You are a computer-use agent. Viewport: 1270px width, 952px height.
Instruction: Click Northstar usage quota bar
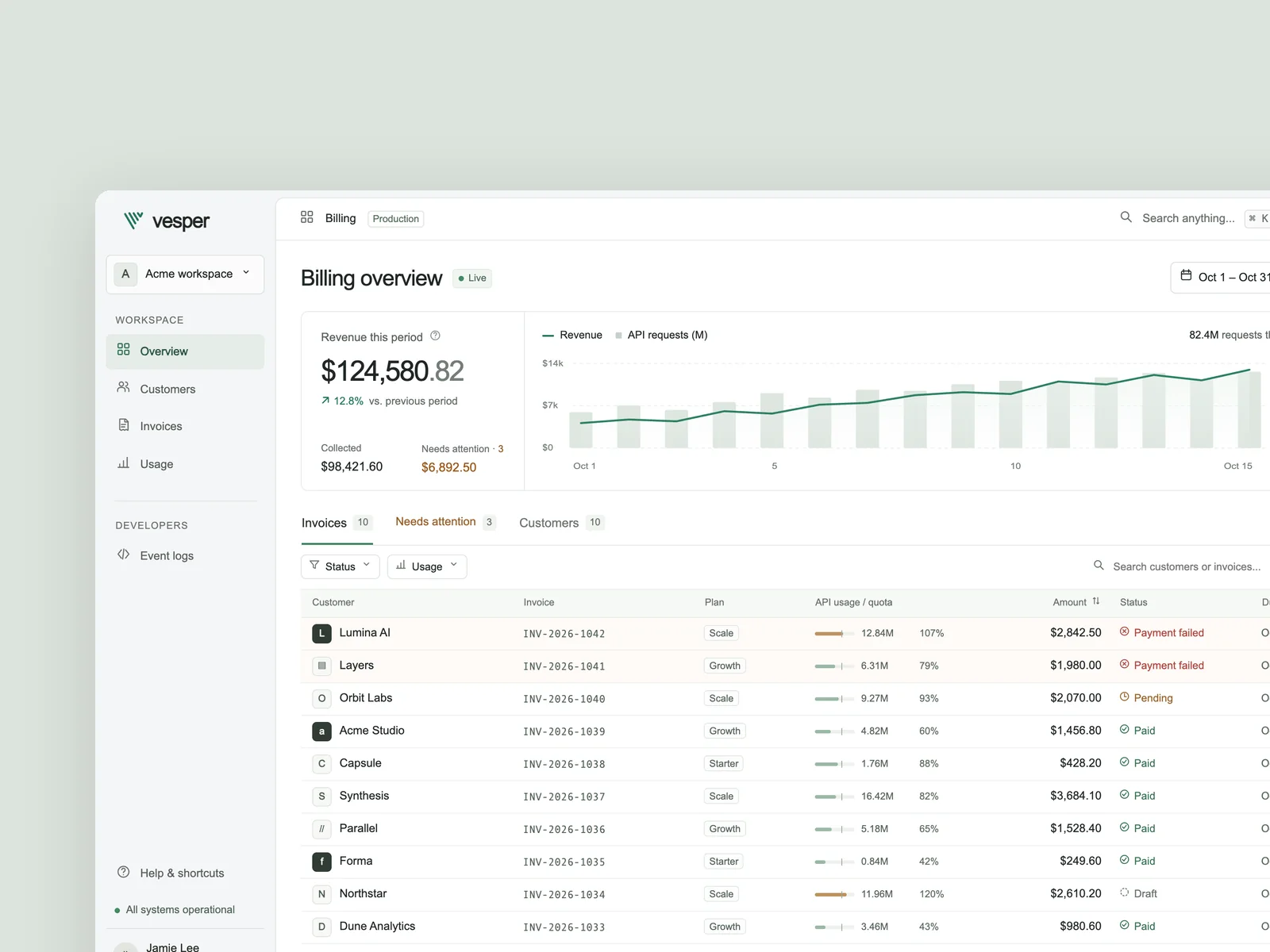[x=834, y=894]
